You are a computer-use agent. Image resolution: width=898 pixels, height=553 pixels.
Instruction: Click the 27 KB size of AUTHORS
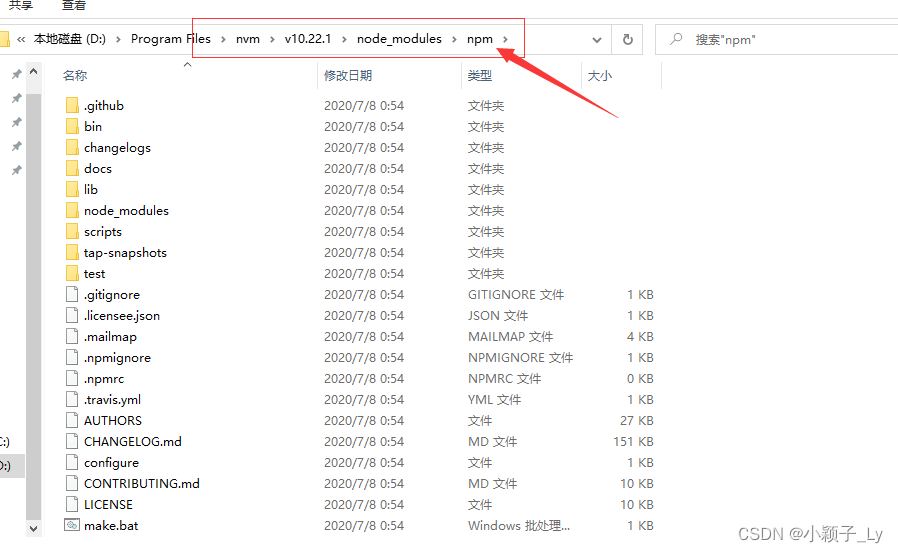coord(637,421)
